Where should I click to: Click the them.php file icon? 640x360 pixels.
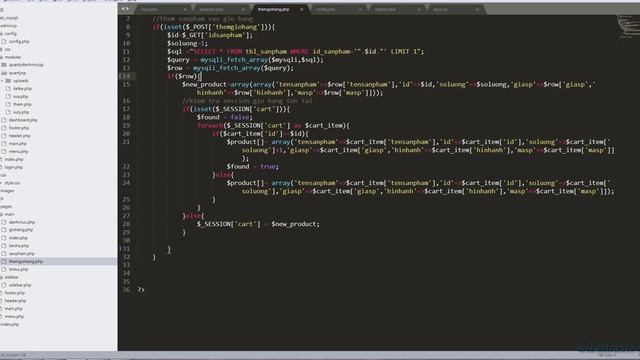[x=8, y=104]
